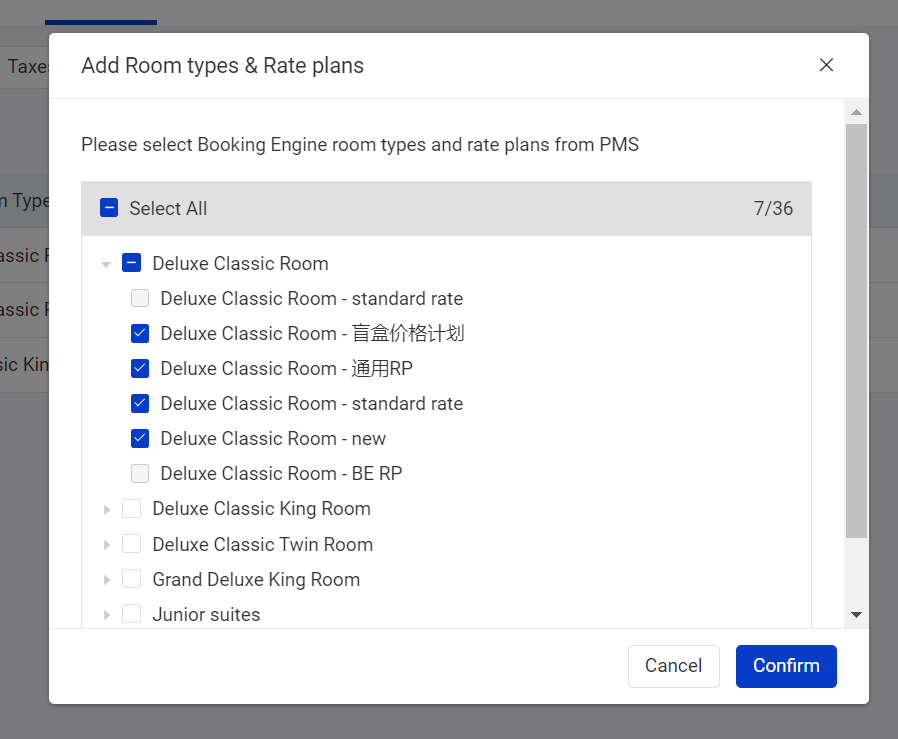The width and height of the screenshot is (898, 739).
Task: Click the Cancel button
Action: tap(673, 666)
